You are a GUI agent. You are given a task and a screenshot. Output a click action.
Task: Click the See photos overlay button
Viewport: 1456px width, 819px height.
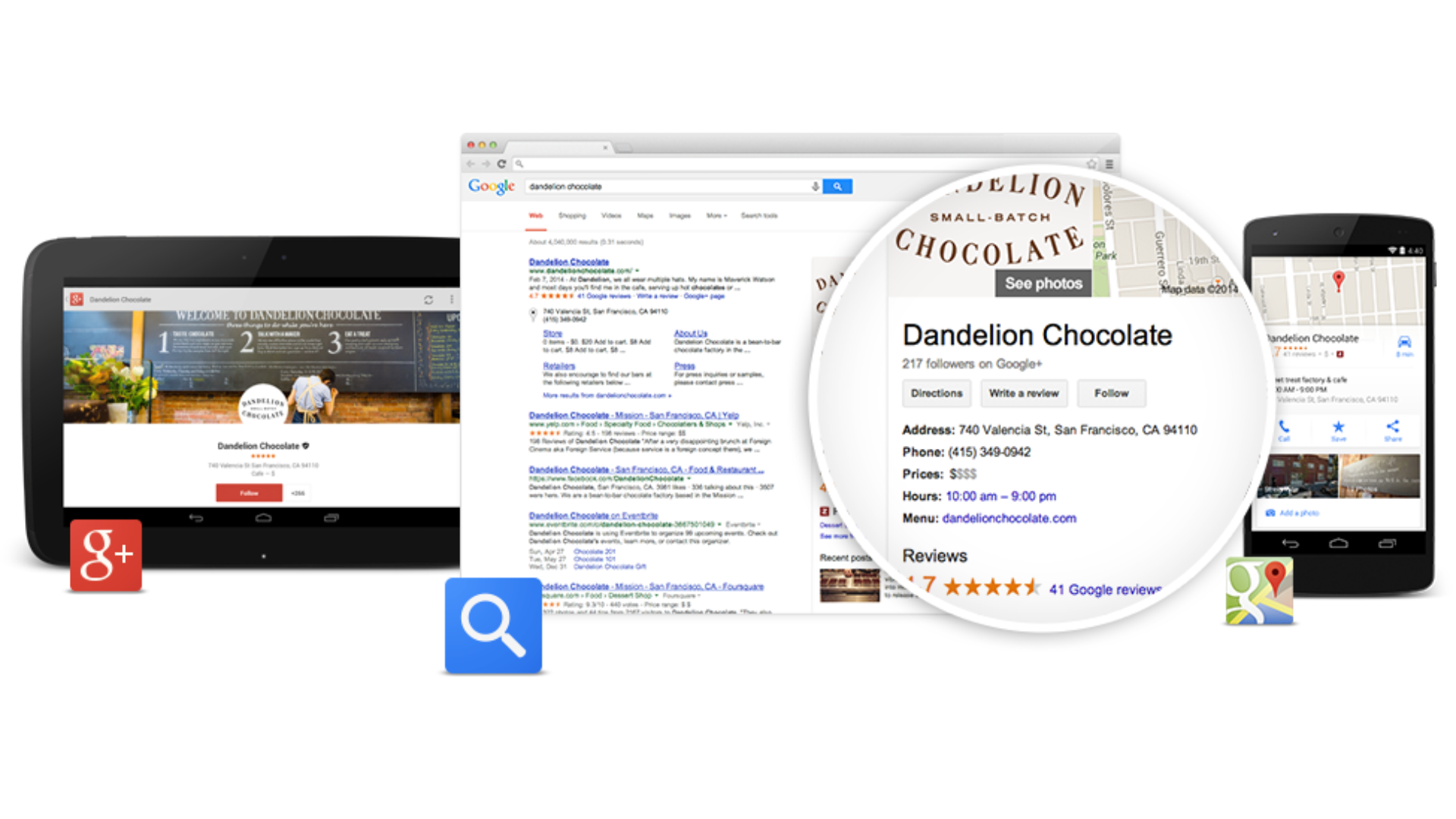[x=1043, y=284]
